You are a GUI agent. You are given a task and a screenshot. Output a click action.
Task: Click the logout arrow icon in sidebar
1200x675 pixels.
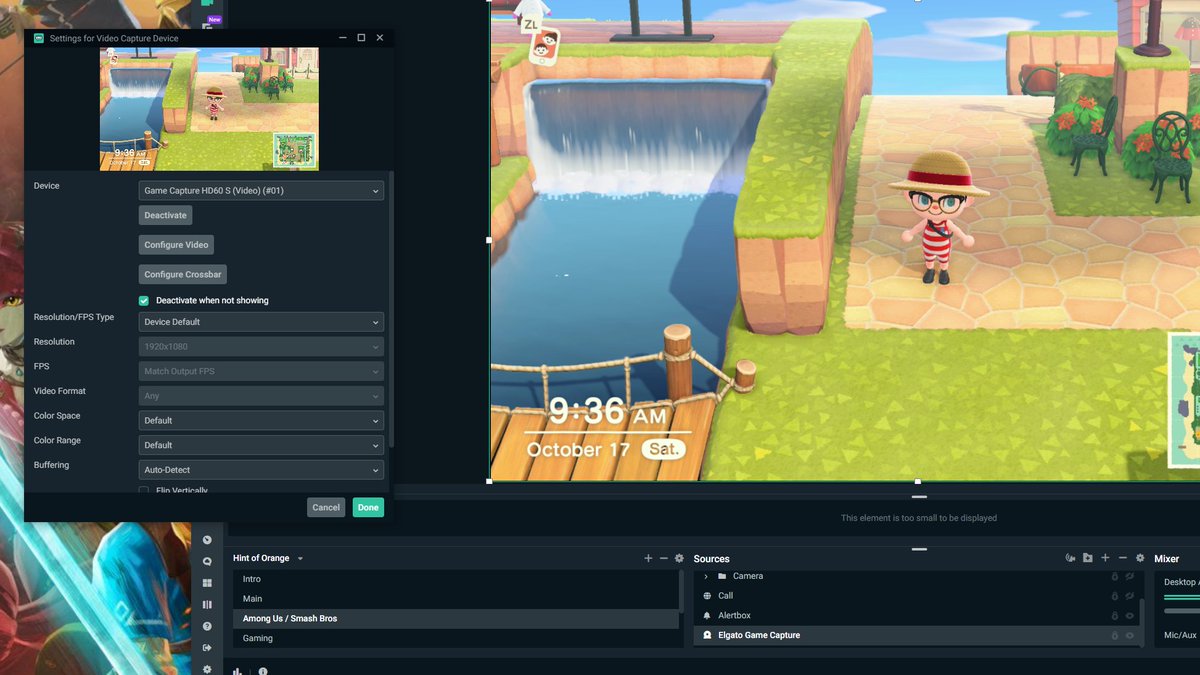coord(207,647)
